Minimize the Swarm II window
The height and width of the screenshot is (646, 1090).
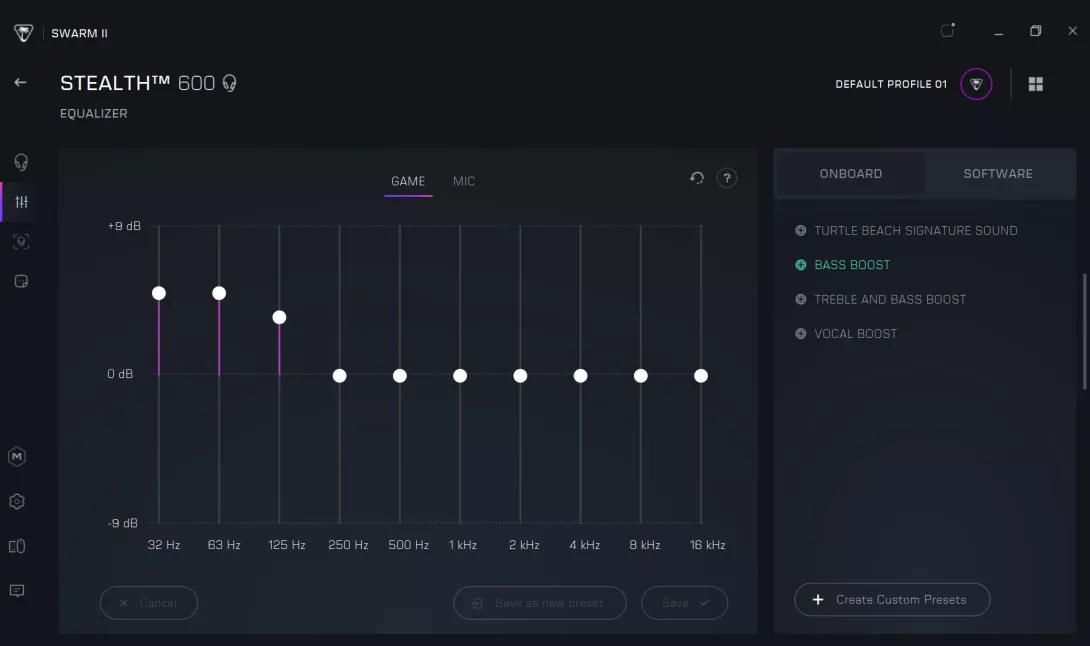pyautogui.click(x=998, y=32)
